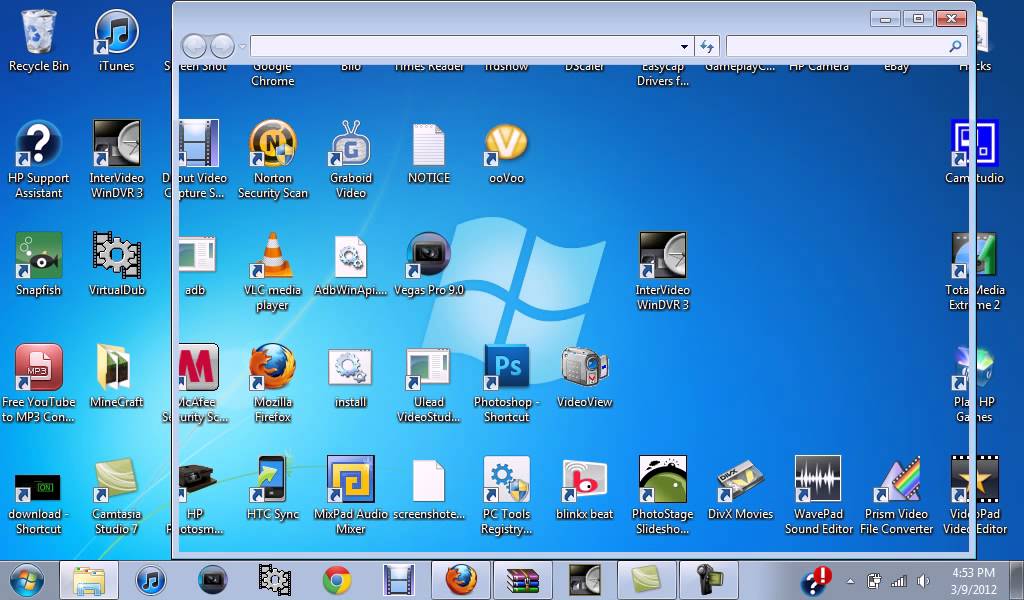
Task: Open the iTunes desktop shortcut
Action: [x=116, y=40]
